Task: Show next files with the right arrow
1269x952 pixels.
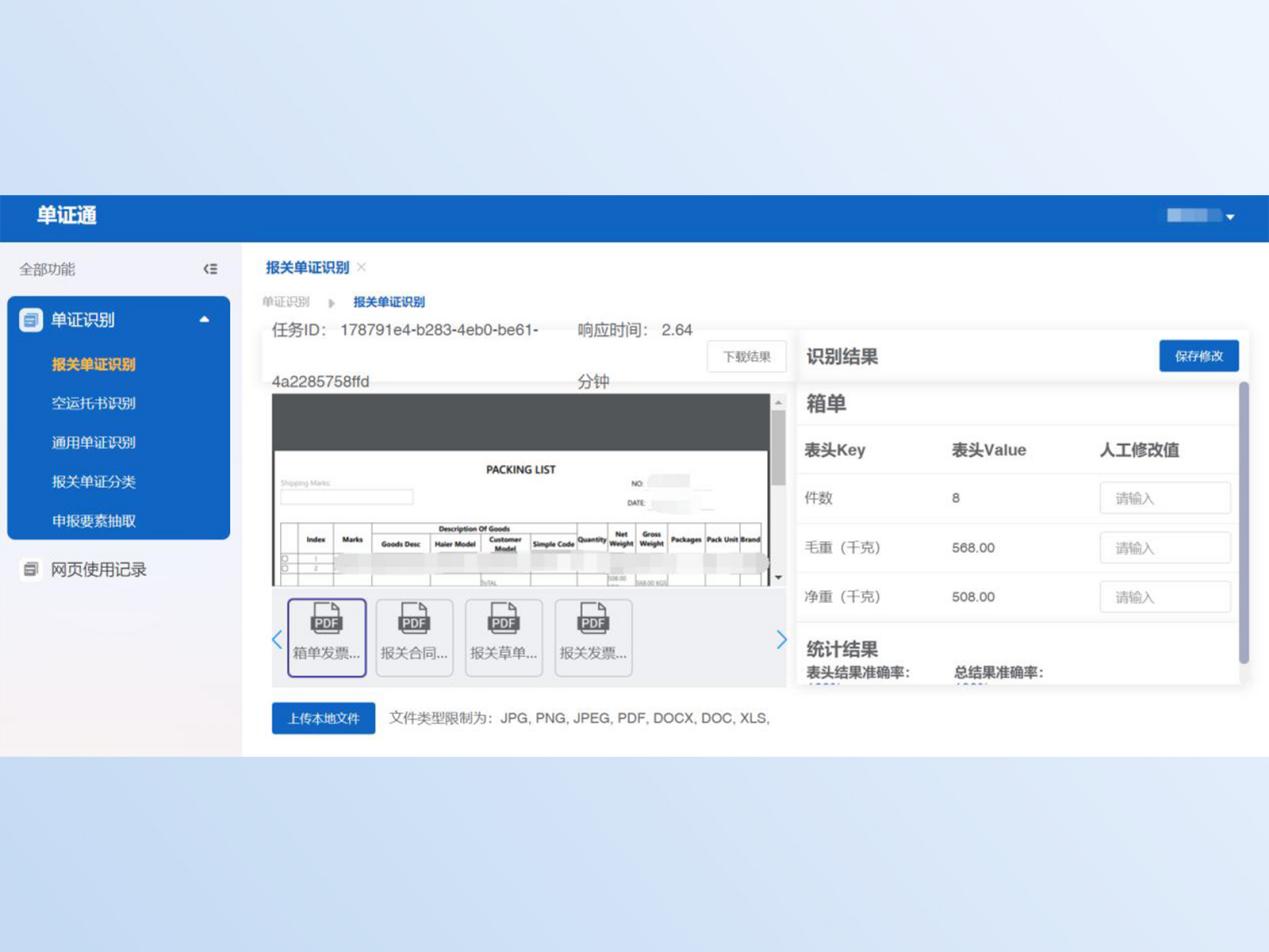Action: click(781, 640)
